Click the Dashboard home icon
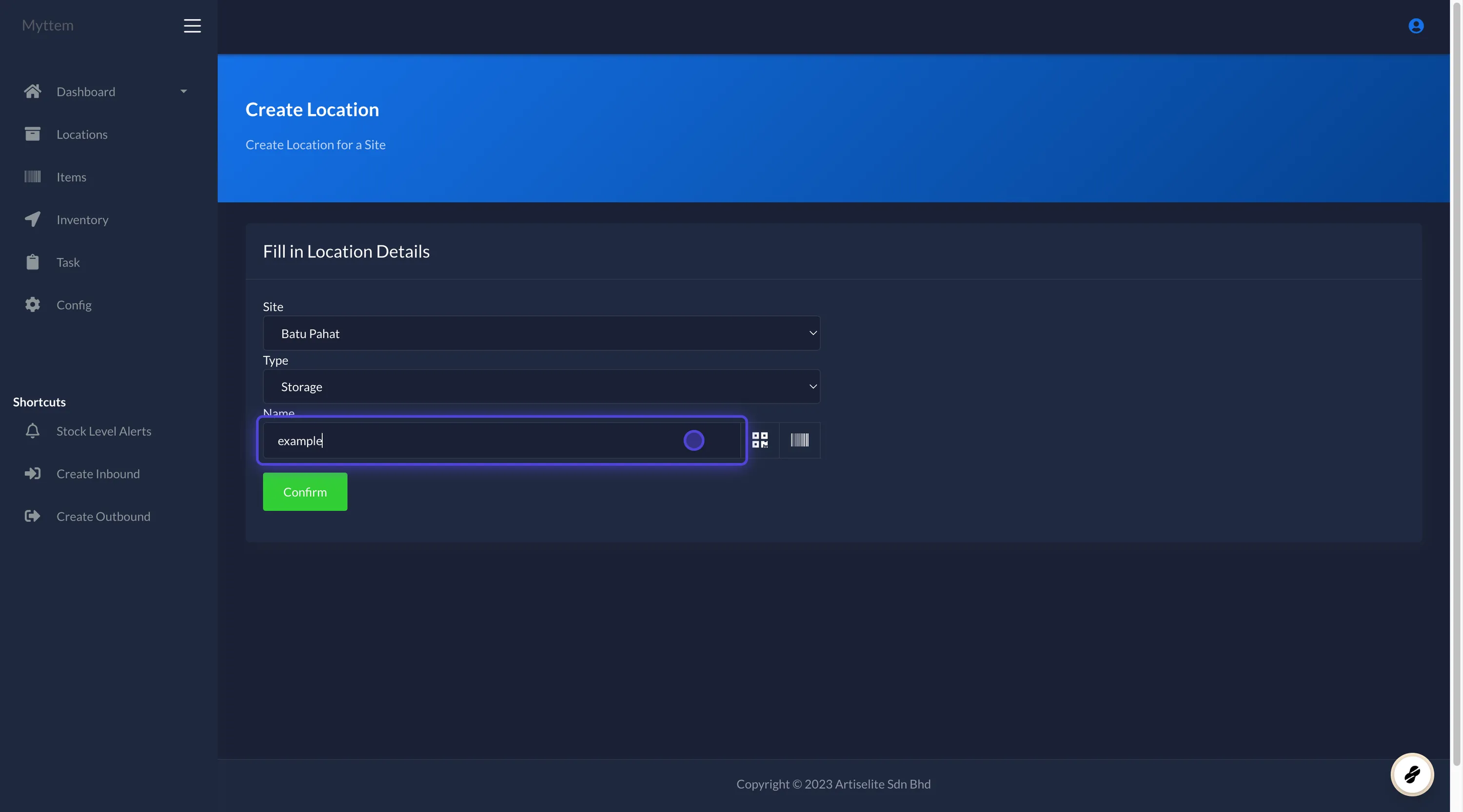The height and width of the screenshot is (812, 1463). (32, 91)
